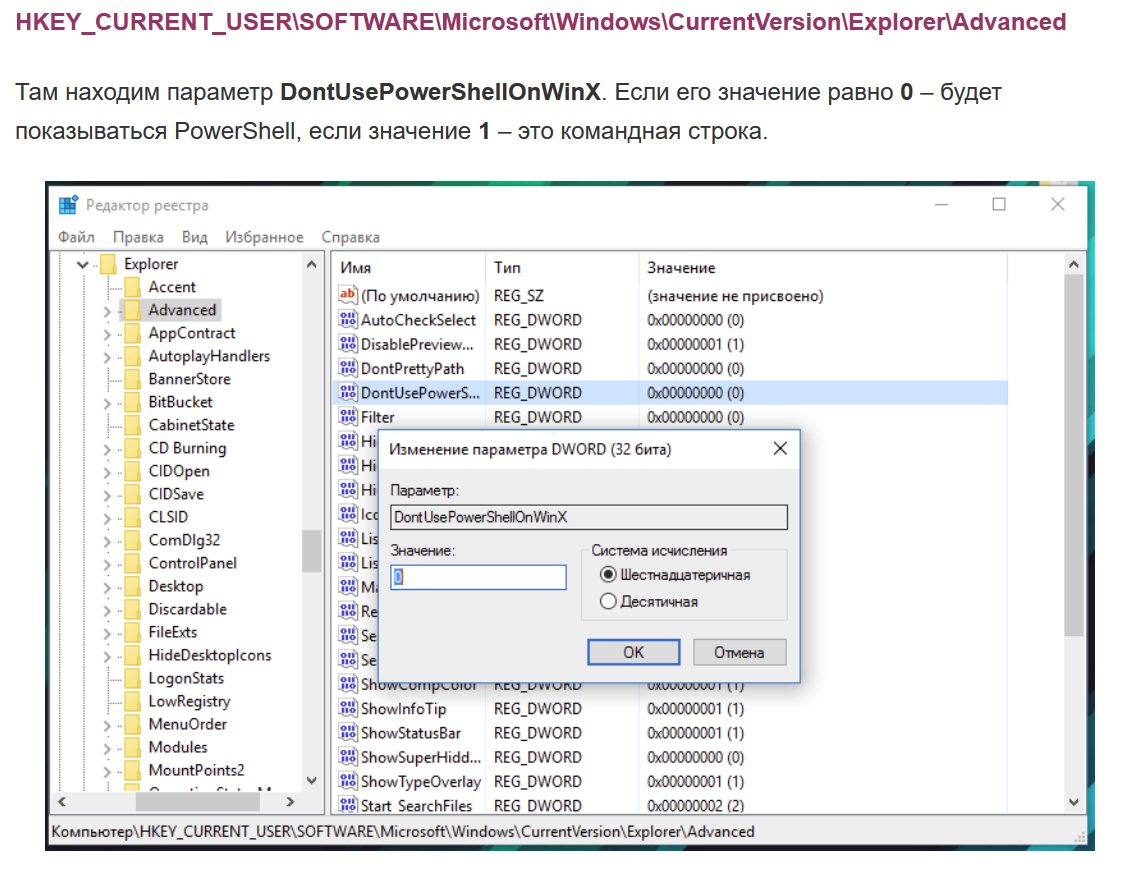Image resolution: width=1139 pixels, height=886 pixels.
Task: Expand the CD Burning key
Action: point(107,450)
